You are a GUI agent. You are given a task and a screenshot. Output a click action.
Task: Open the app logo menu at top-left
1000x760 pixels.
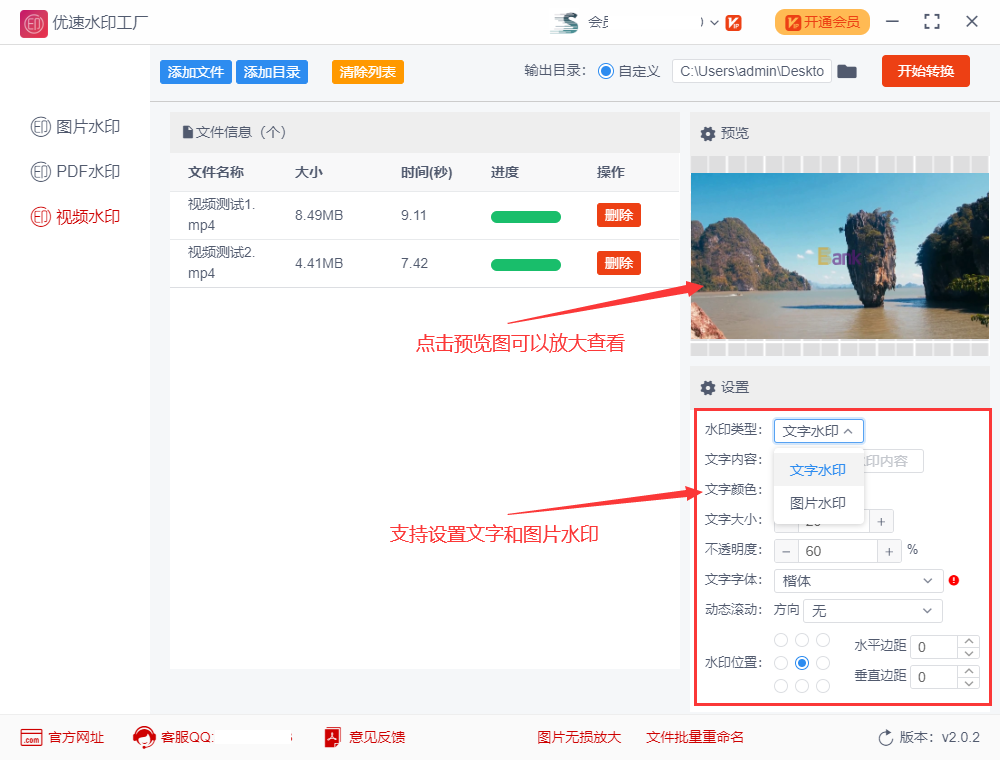click(x=33, y=22)
